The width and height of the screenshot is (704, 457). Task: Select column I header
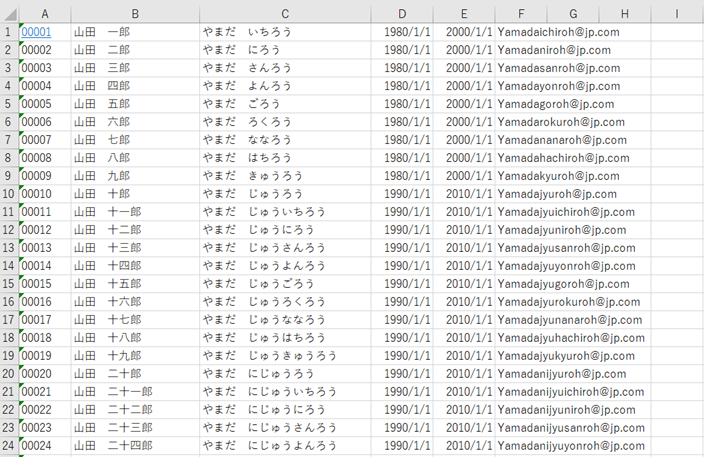pyautogui.click(x=677, y=14)
